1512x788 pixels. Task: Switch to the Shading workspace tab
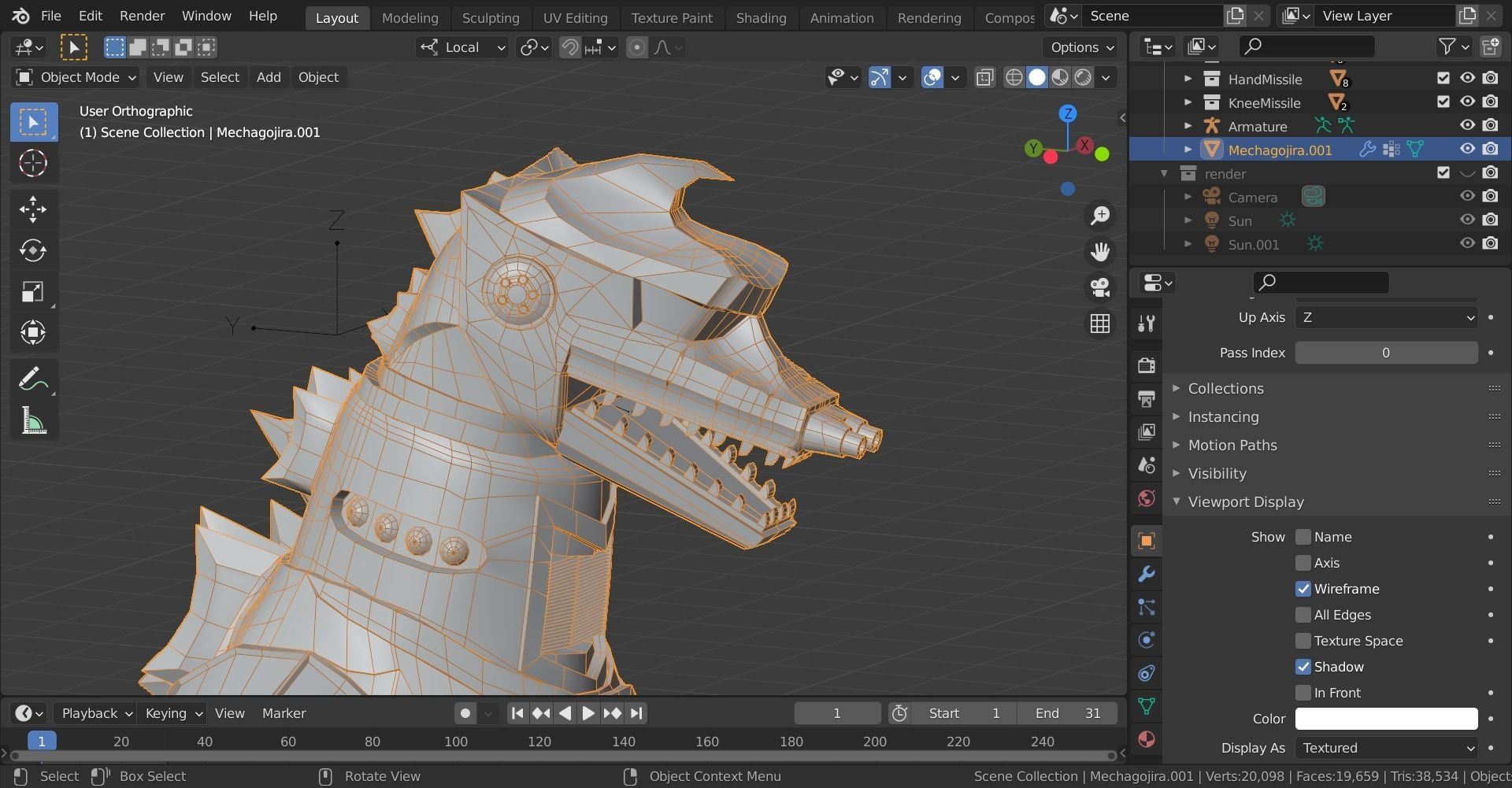pos(761,17)
